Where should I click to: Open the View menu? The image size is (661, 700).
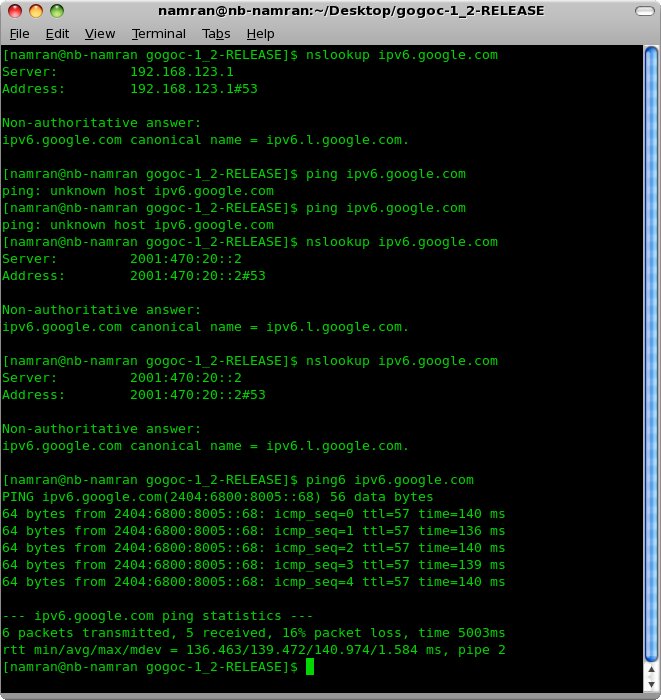click(100, 33)
